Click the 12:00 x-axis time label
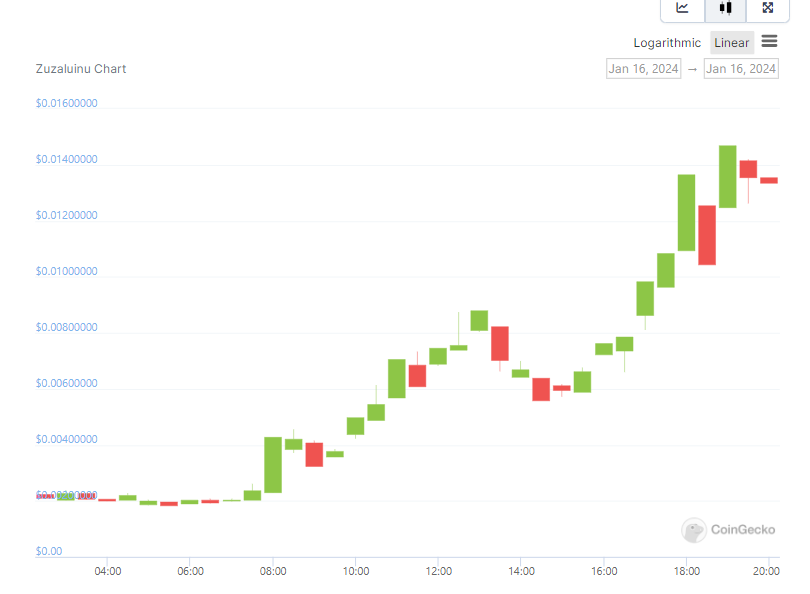This screenshot has width=810, height=594. [438, 571]
